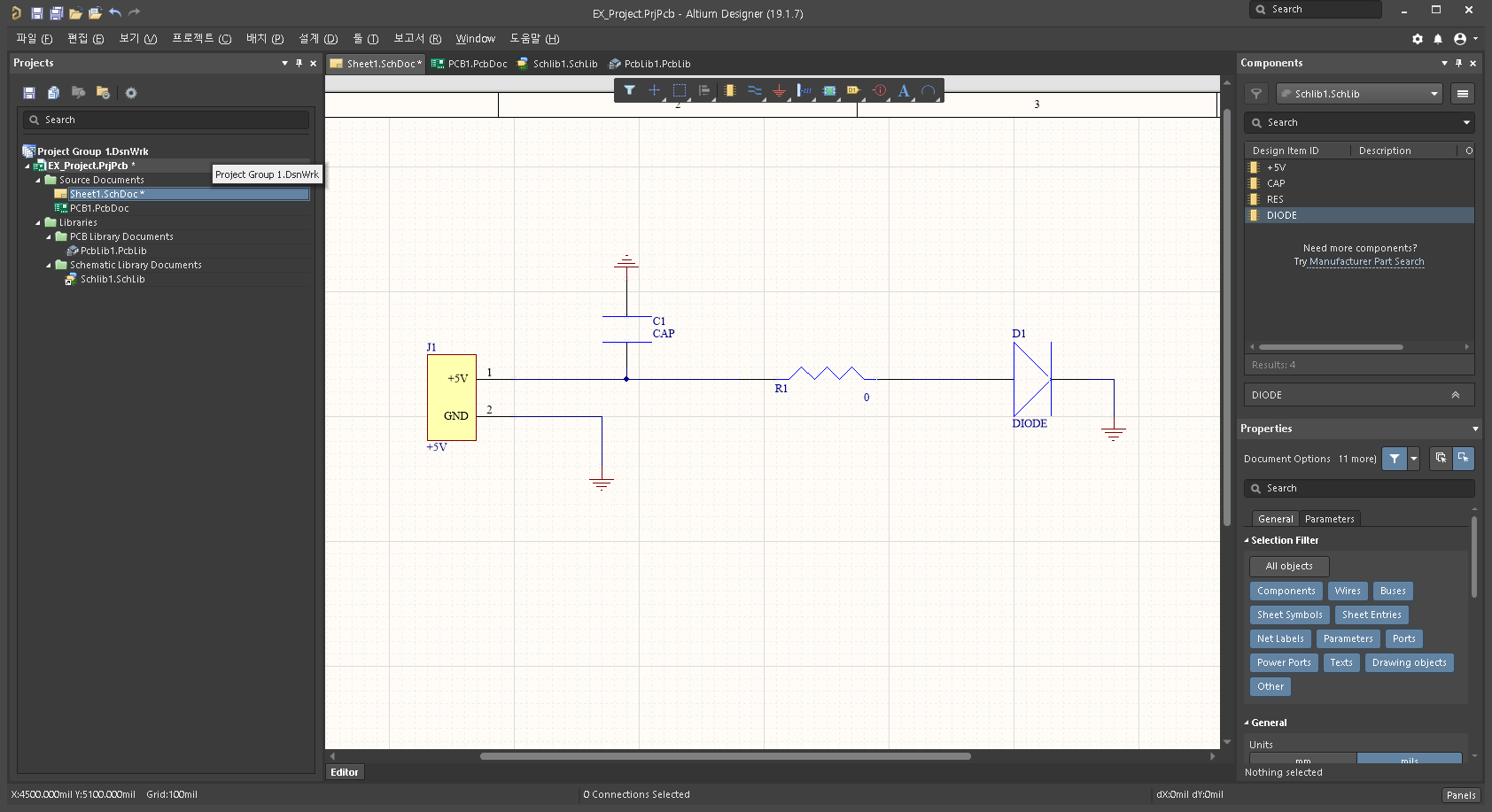Image resolution: width=1492 pixels, height=812 pixels.
Task: Toggle the Power Ports selection filter
Action: click(1284, 662)
